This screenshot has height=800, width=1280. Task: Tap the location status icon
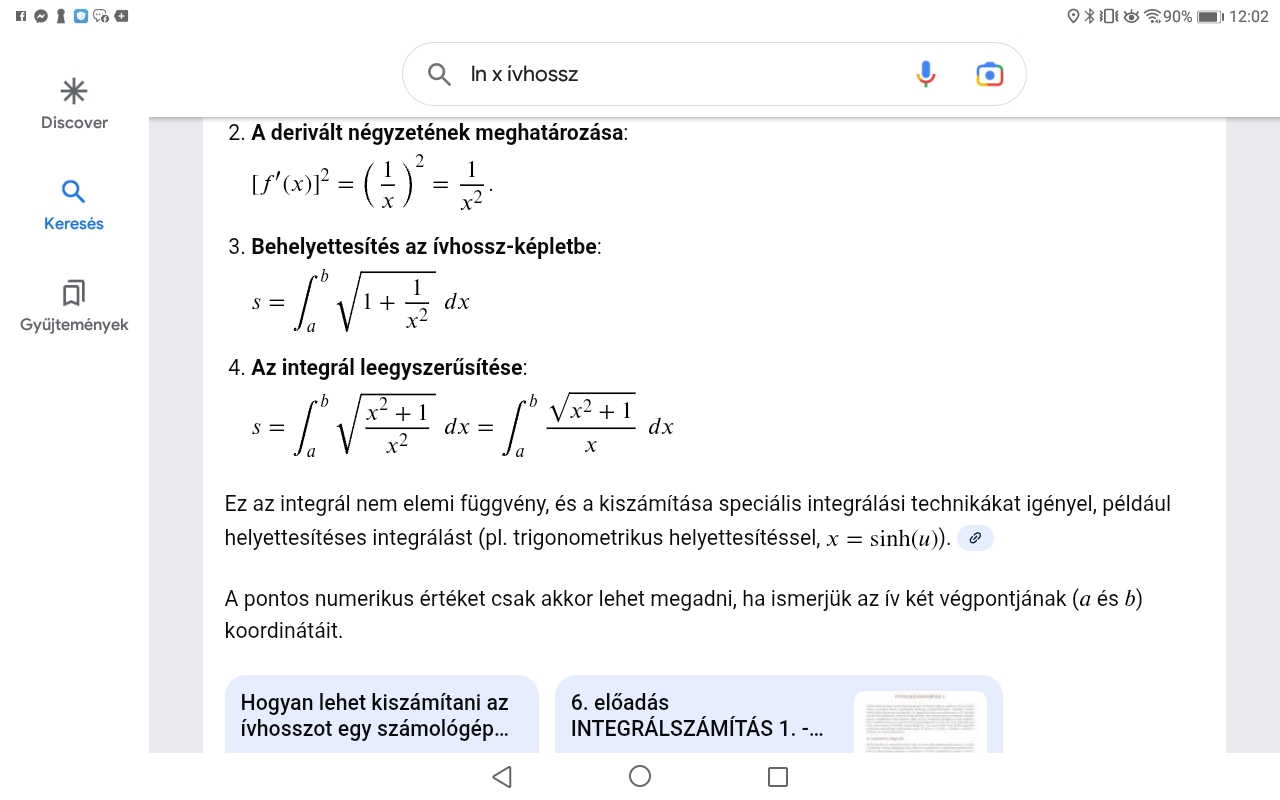1074,16
